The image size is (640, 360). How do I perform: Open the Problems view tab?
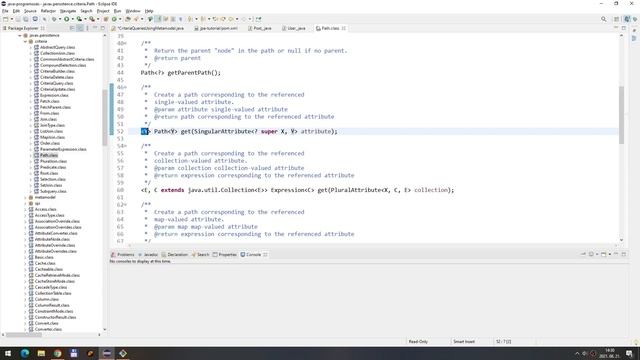(x=122, y=254)
